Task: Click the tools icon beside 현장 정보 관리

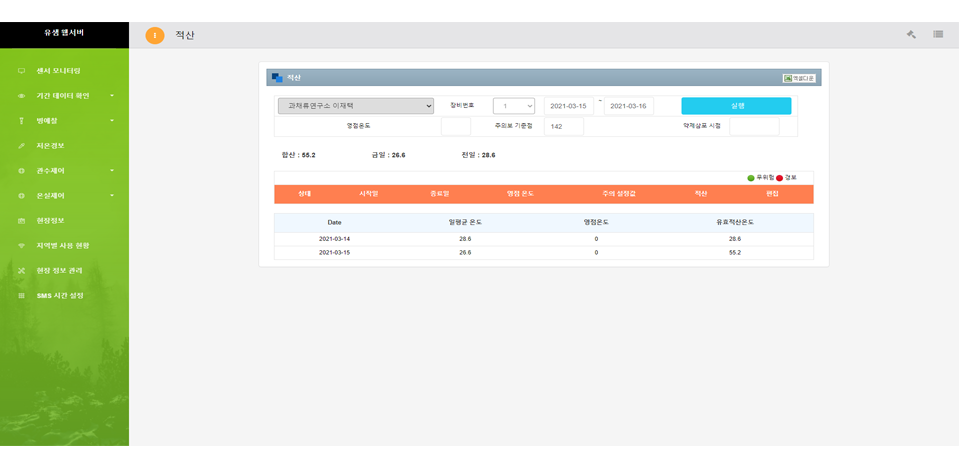Action: pyautogui.click(x=21, y=270)
